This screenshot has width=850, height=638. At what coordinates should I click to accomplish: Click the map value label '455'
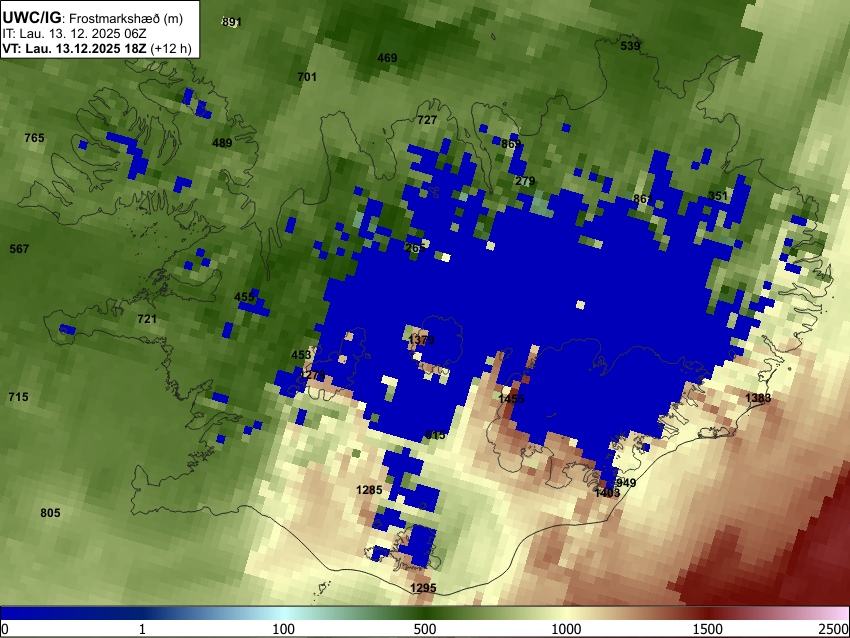[244, 297]
